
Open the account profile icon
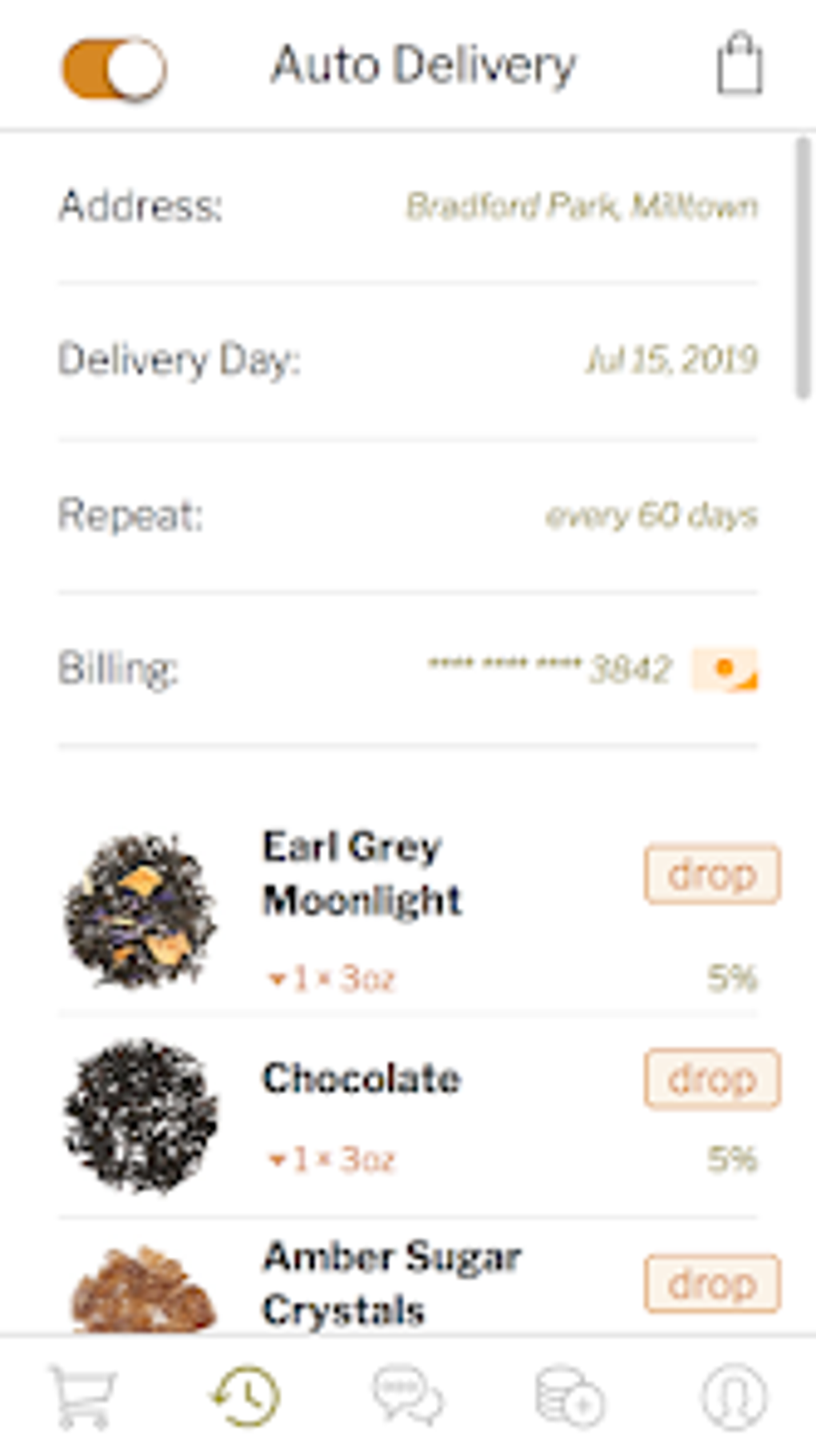tap(734, 1396)
